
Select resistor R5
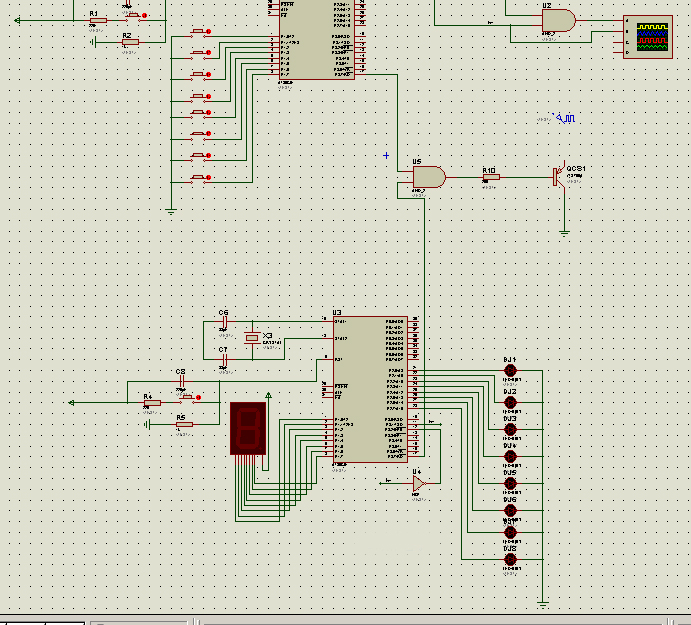click(184, 424)
